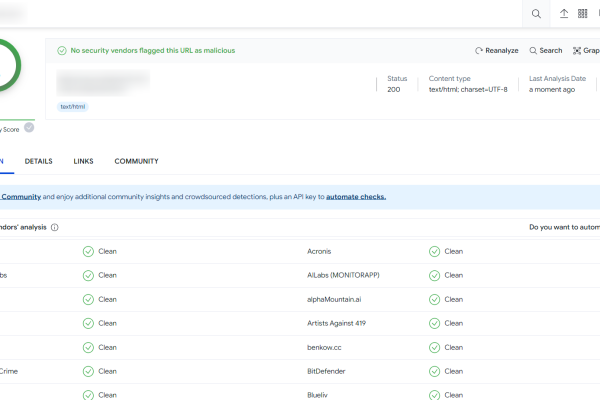Open the Graph view button
The image size is (600, 400).
(x=586, y=51)
